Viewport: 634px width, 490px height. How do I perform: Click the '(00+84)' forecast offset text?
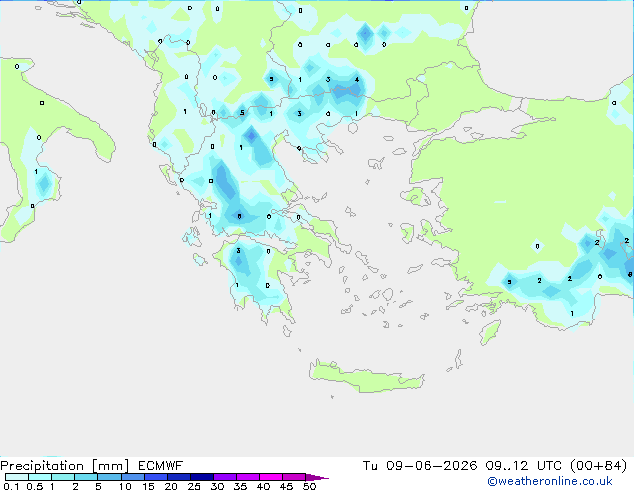(x=598, y=466)
